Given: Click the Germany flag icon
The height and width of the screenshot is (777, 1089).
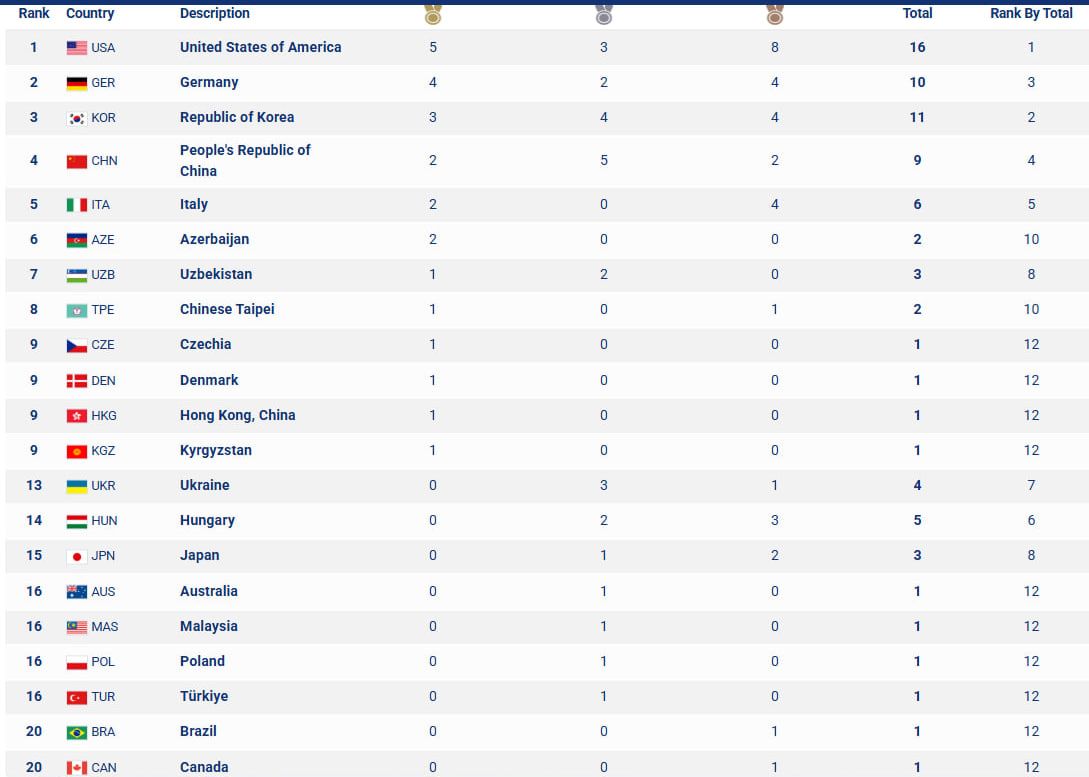Looking at the screenshot, I should (76, 83).
